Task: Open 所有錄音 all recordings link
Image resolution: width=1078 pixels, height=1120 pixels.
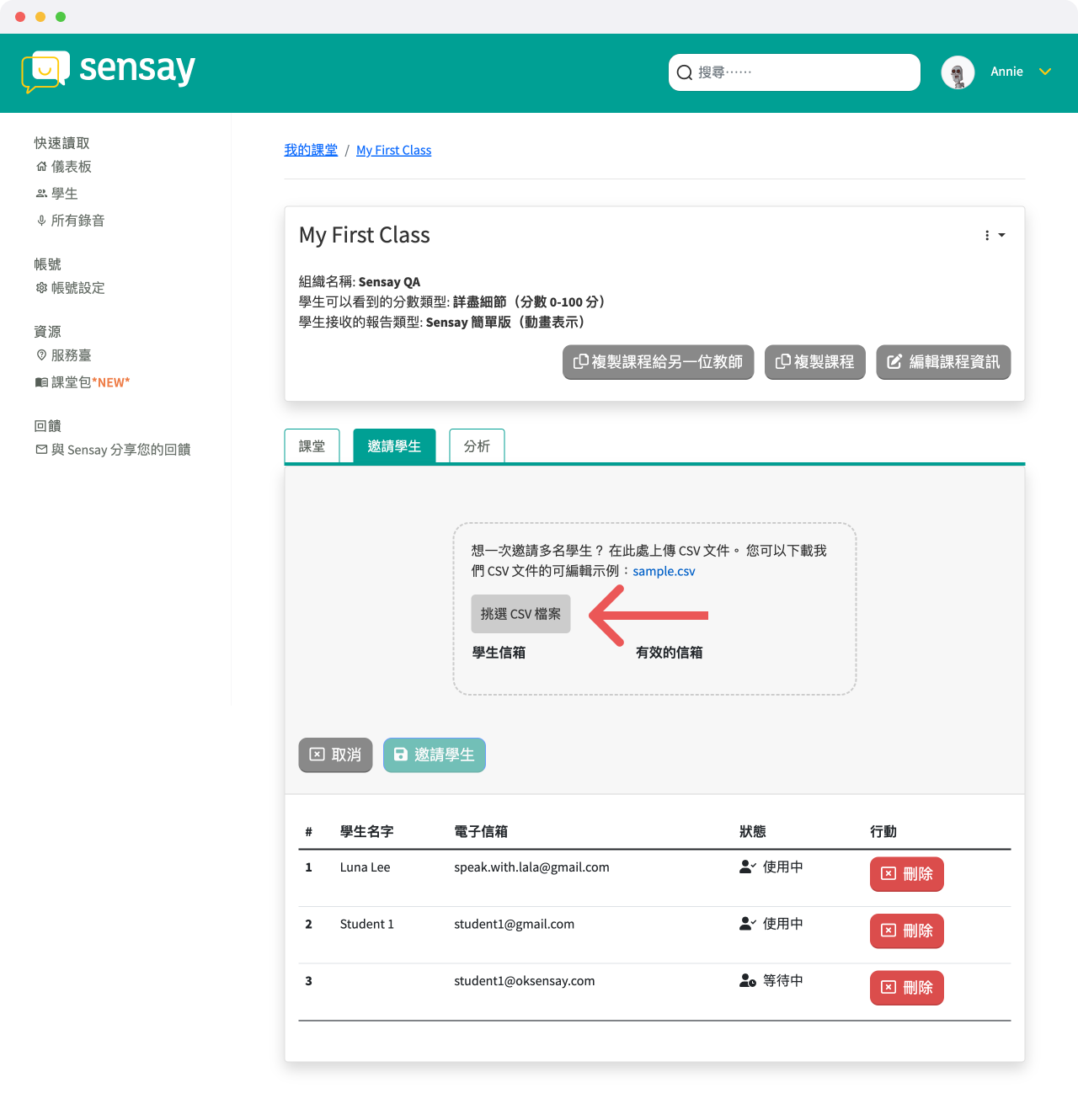Action: tap(78, 221)
